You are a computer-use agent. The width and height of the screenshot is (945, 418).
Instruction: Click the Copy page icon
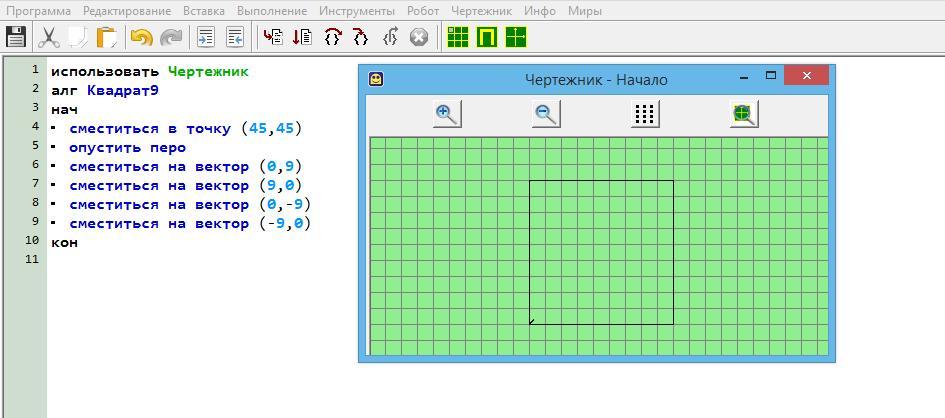click(x=77, y=37)
